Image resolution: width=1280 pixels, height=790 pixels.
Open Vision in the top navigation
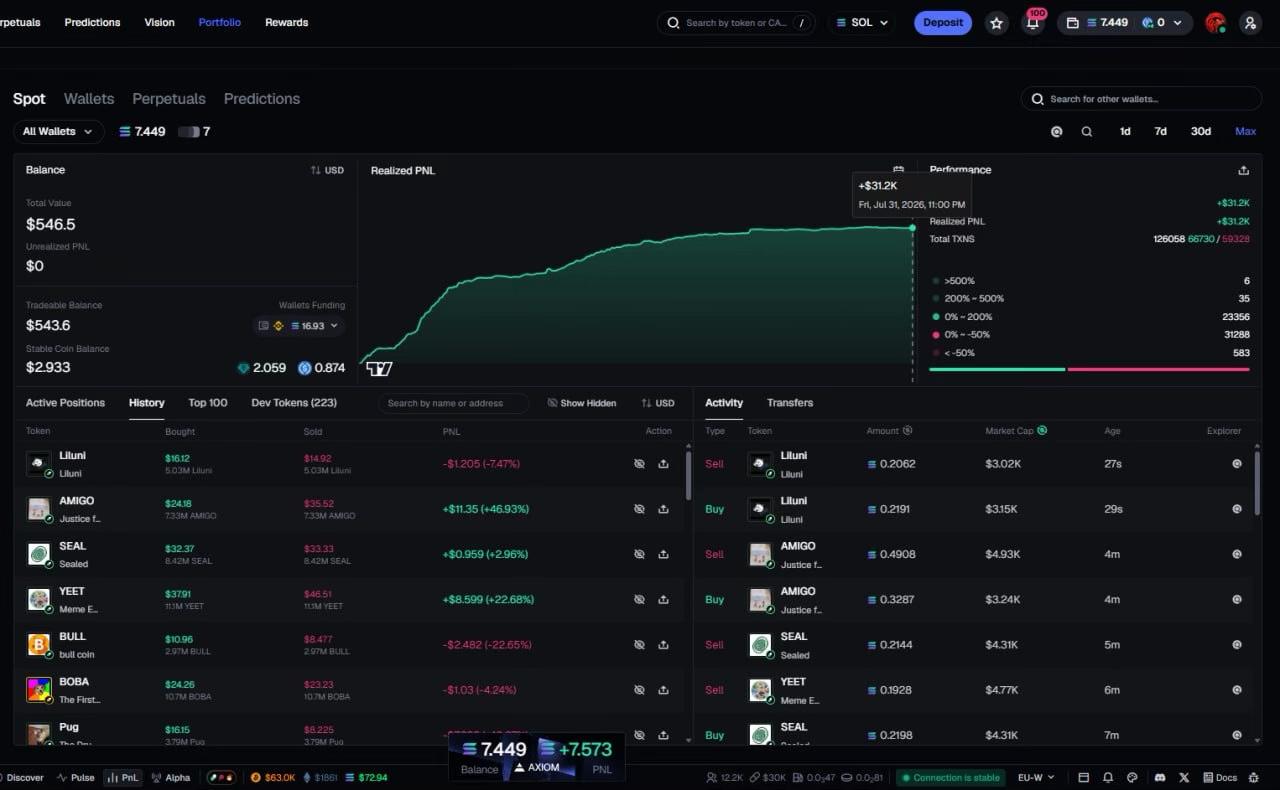(x=159, y=22)
